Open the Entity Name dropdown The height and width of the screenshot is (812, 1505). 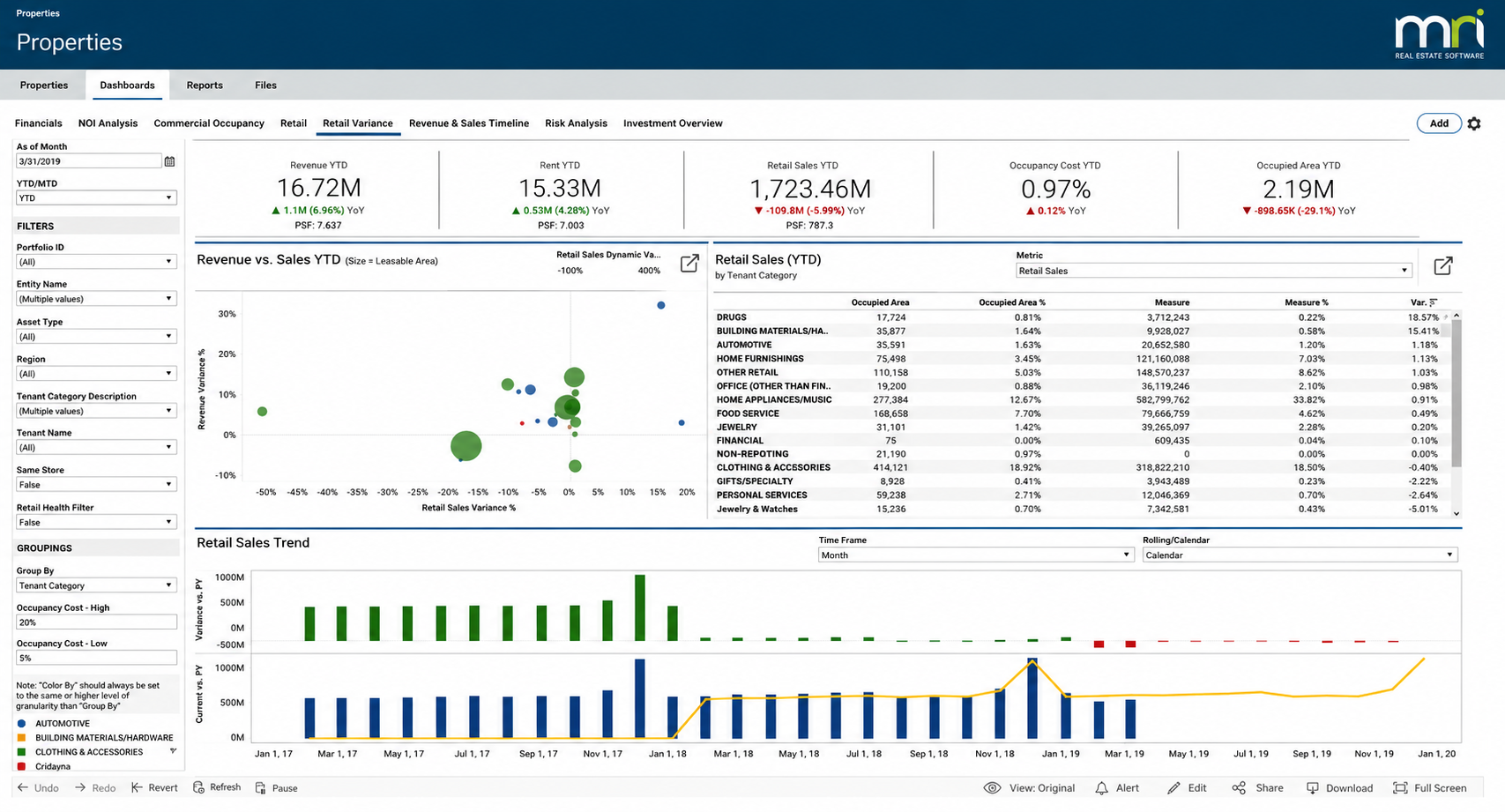pos(96,299)
